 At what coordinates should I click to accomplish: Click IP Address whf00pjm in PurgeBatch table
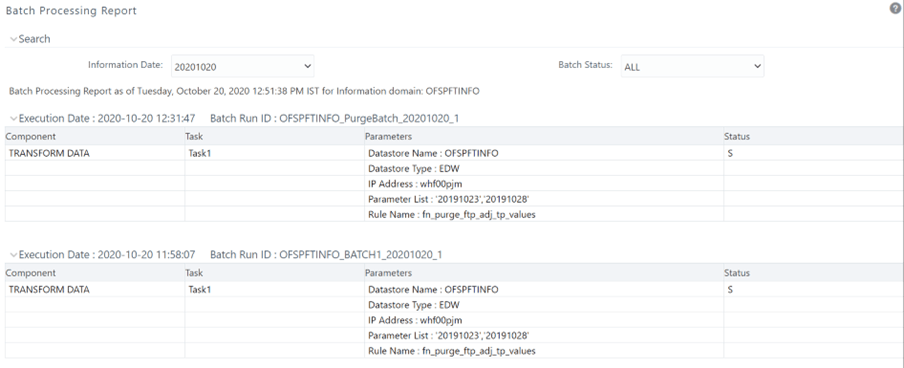coord(415,184)
